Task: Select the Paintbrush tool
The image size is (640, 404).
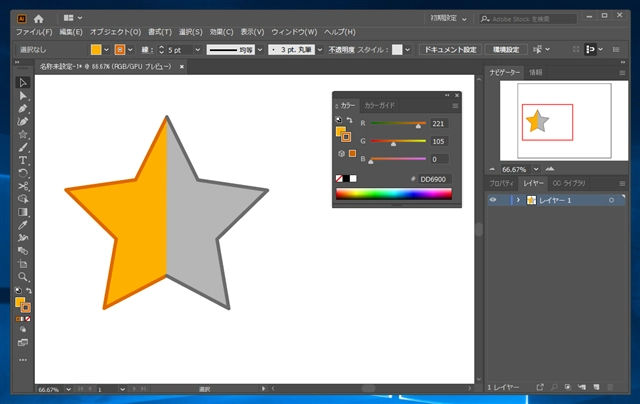Action: pos(23,147)
